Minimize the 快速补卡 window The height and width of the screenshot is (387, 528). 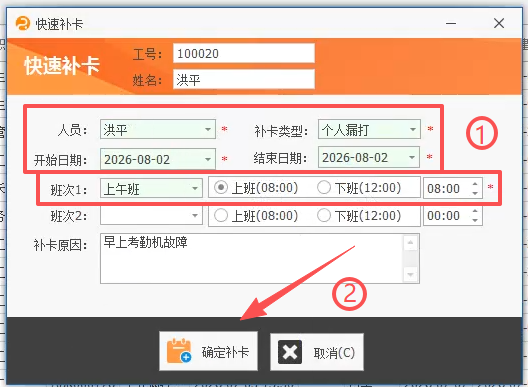coord(451,23)
